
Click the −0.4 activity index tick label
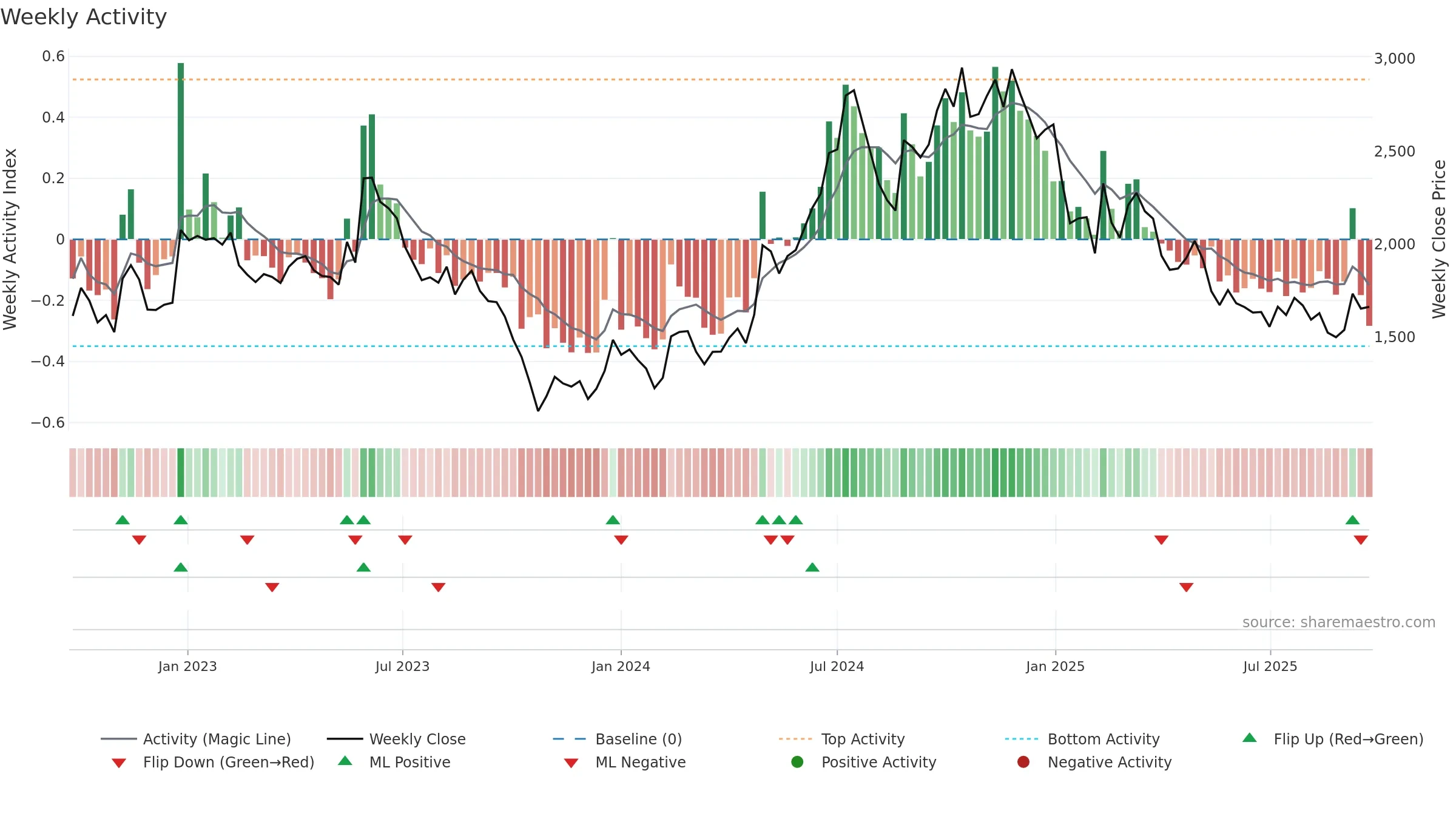click(x=48, y=362)
